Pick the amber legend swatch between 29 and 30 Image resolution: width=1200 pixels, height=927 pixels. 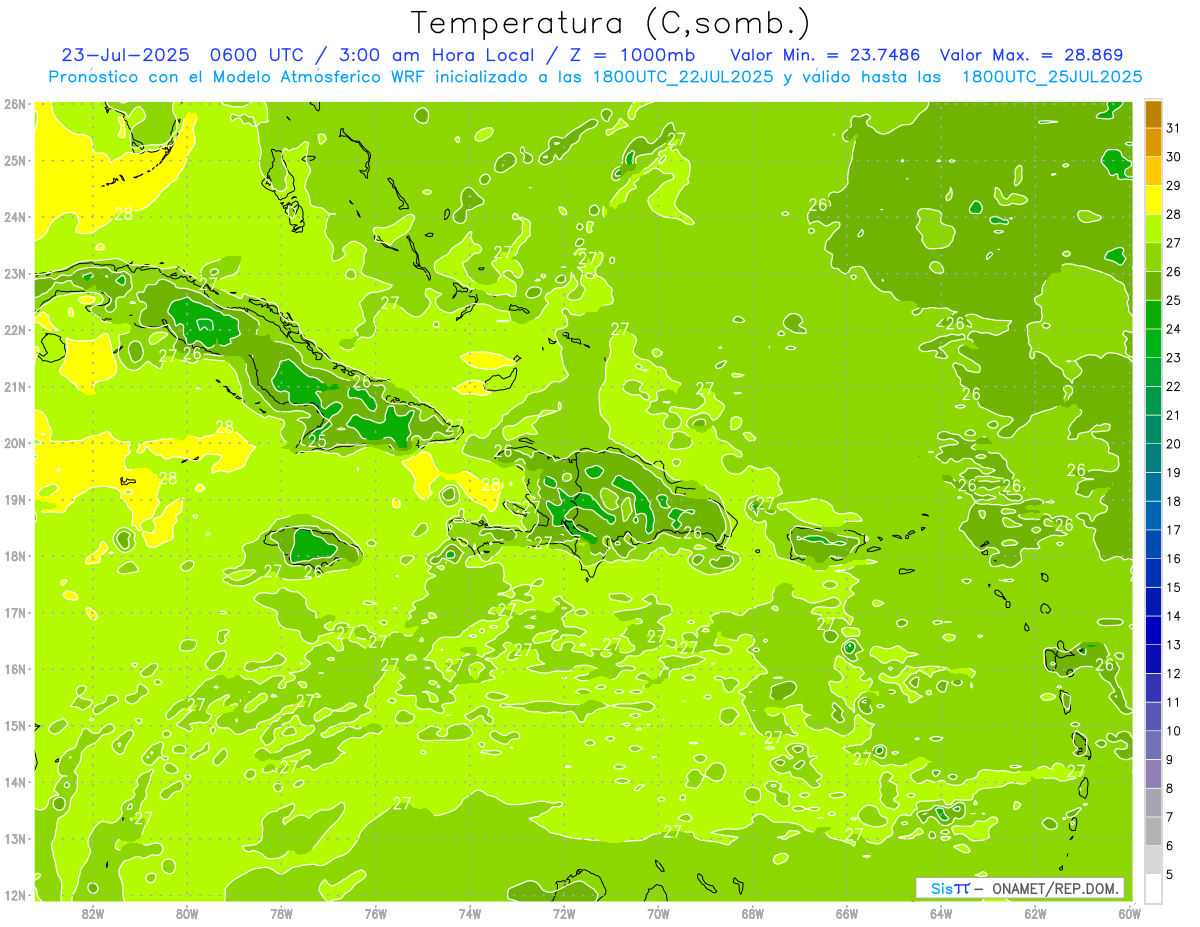1153,171
